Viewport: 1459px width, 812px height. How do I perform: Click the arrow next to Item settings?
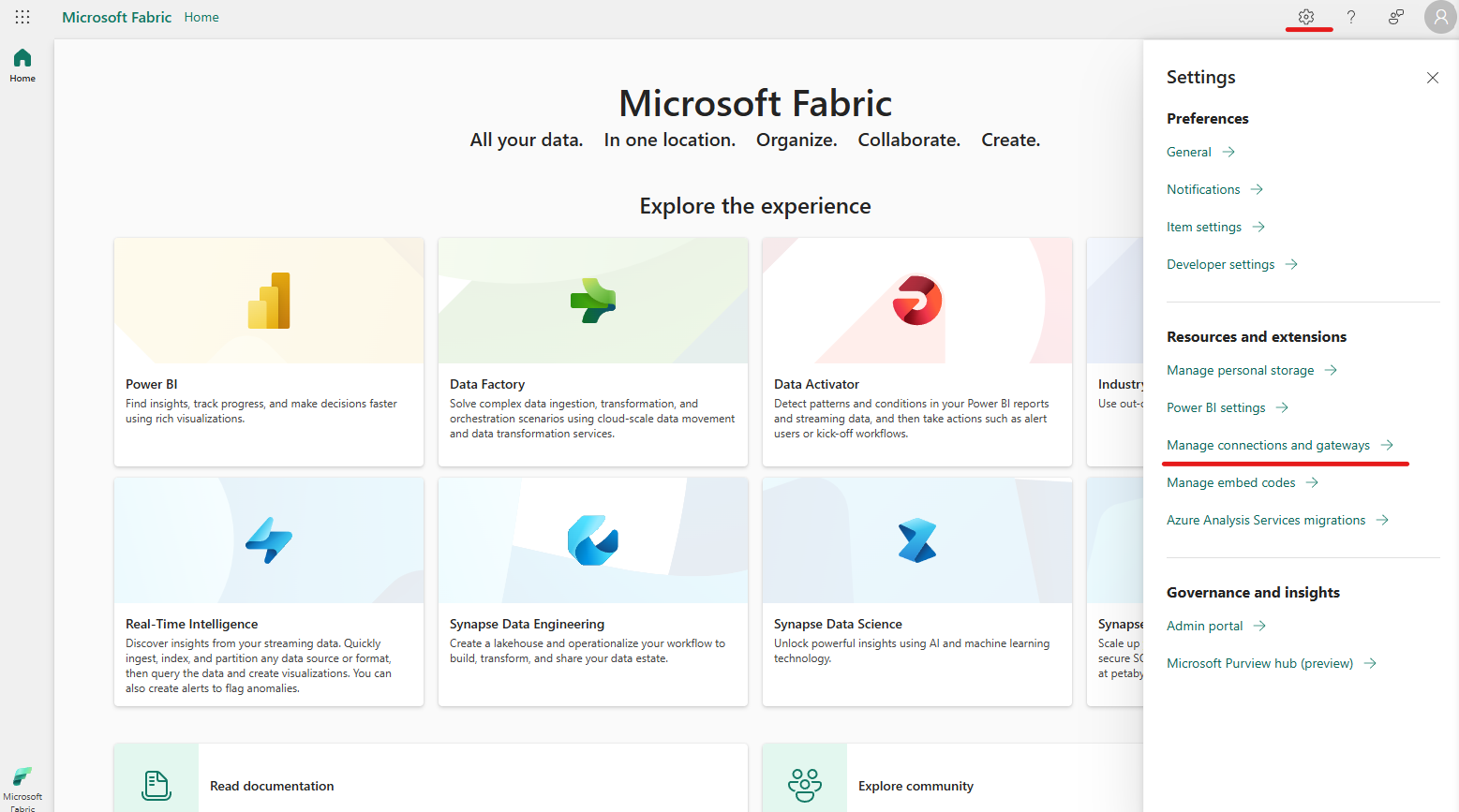coord(1258,227)
